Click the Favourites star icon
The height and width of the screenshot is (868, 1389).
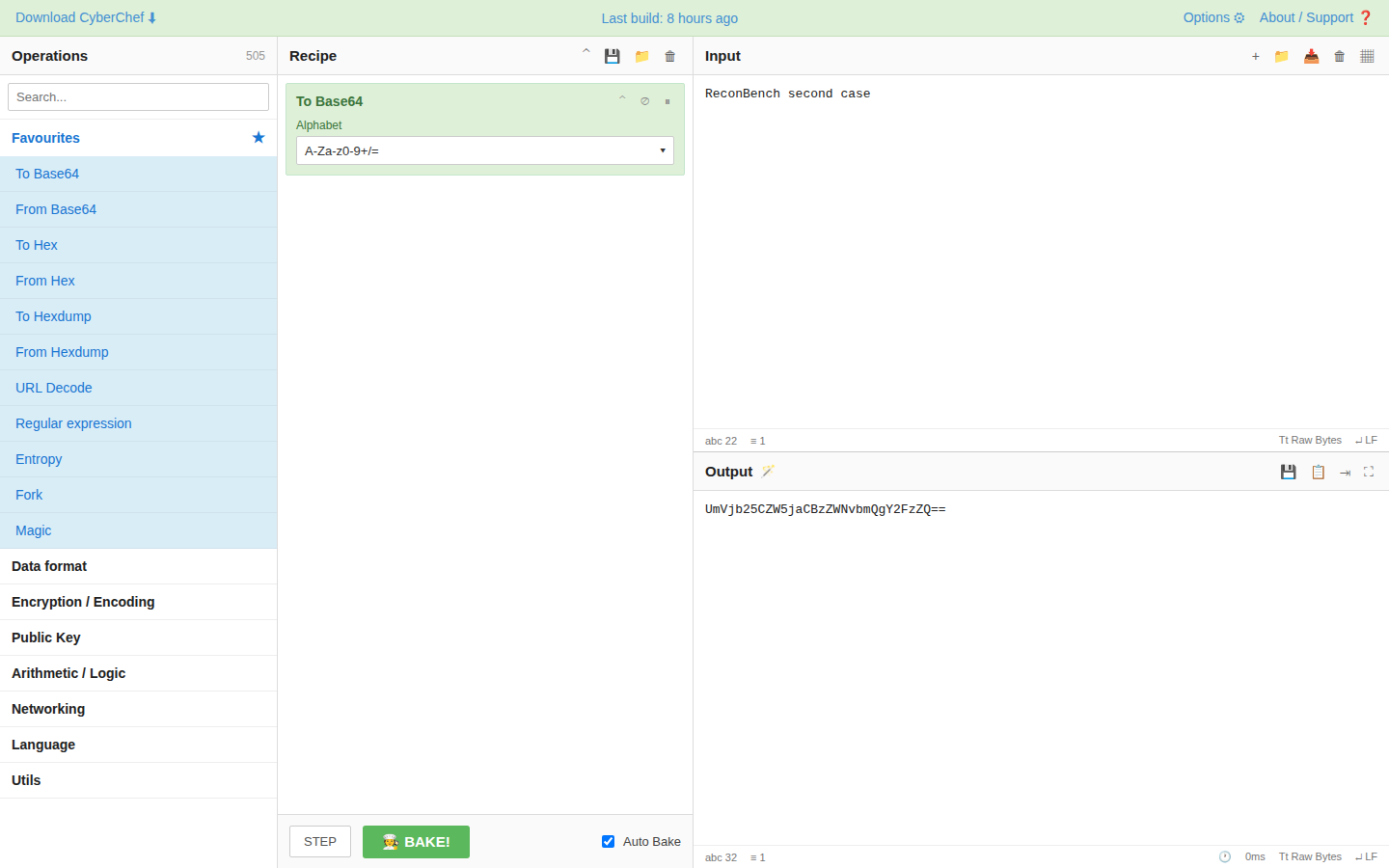pos(259,137)
